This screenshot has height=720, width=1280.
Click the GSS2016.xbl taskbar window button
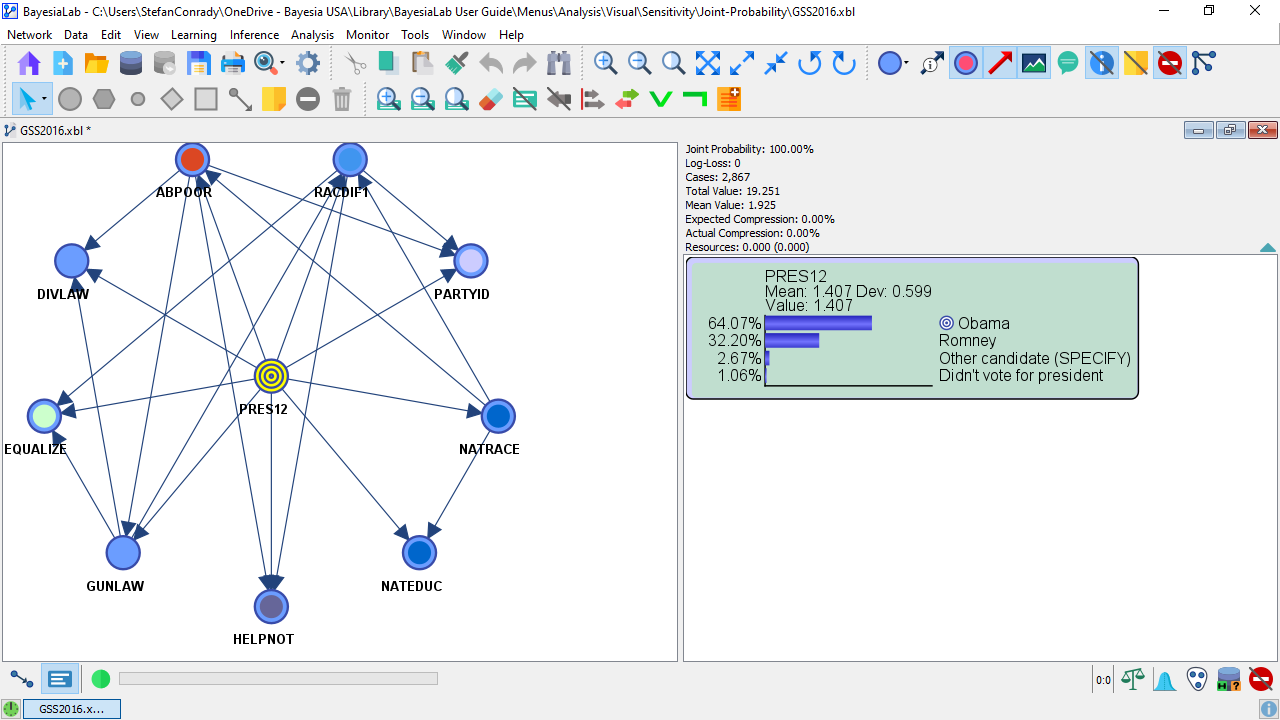(x=71, y=709)
